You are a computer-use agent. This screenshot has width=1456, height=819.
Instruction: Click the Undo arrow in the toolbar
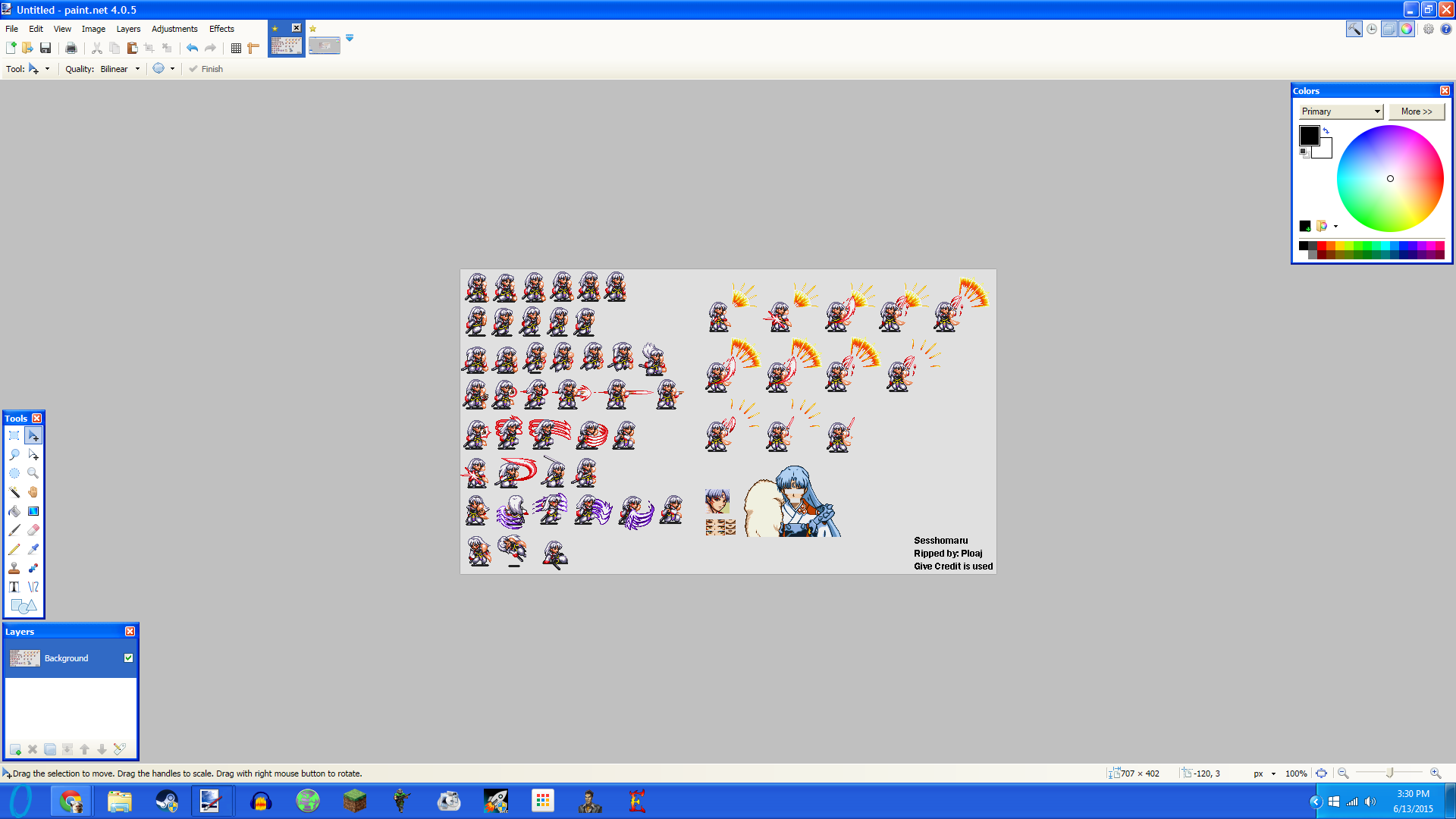192,48
